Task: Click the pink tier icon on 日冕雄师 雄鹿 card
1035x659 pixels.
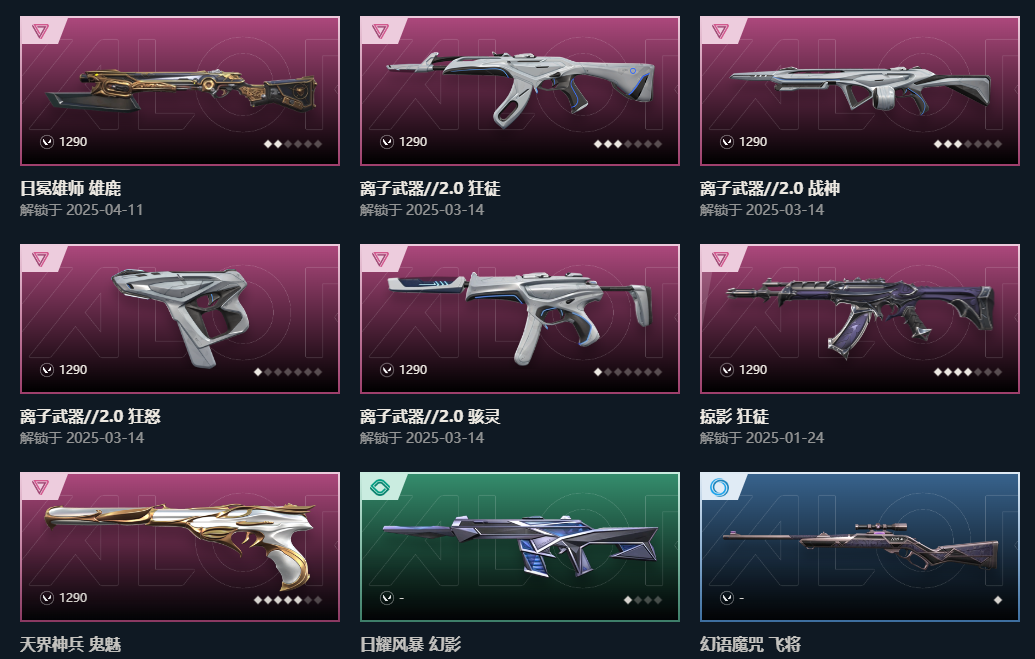Action: [40, 31]
